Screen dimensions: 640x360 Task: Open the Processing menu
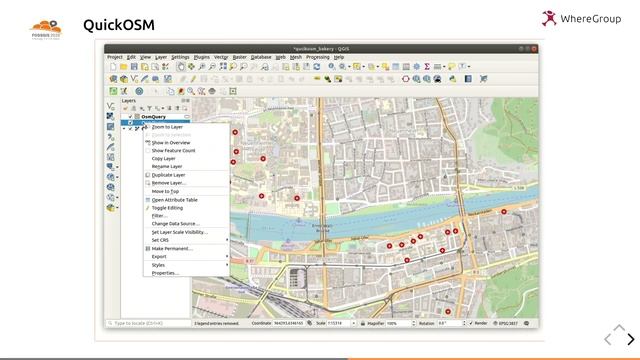pyautogui.click(x=318, y=57)
